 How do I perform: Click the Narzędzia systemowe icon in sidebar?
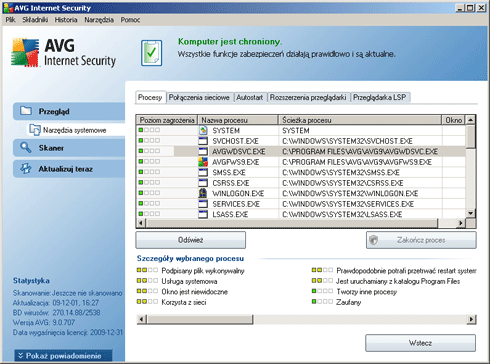pos(35,130)
